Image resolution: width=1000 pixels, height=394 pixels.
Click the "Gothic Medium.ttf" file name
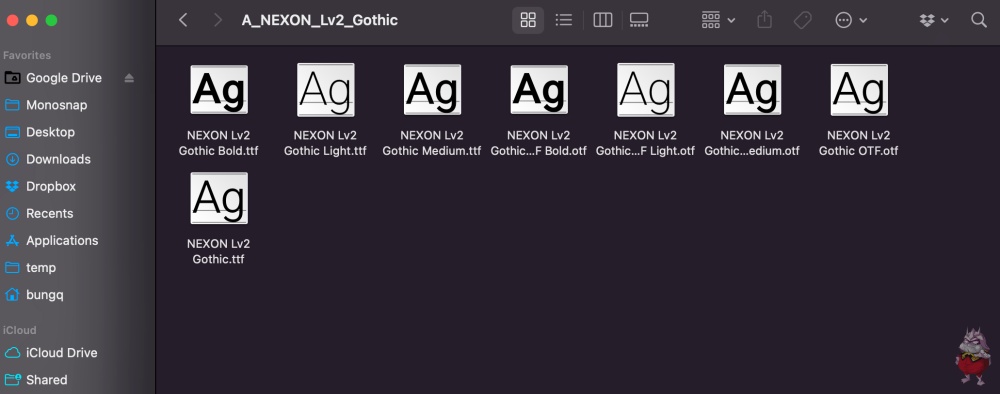coord(432,151)
